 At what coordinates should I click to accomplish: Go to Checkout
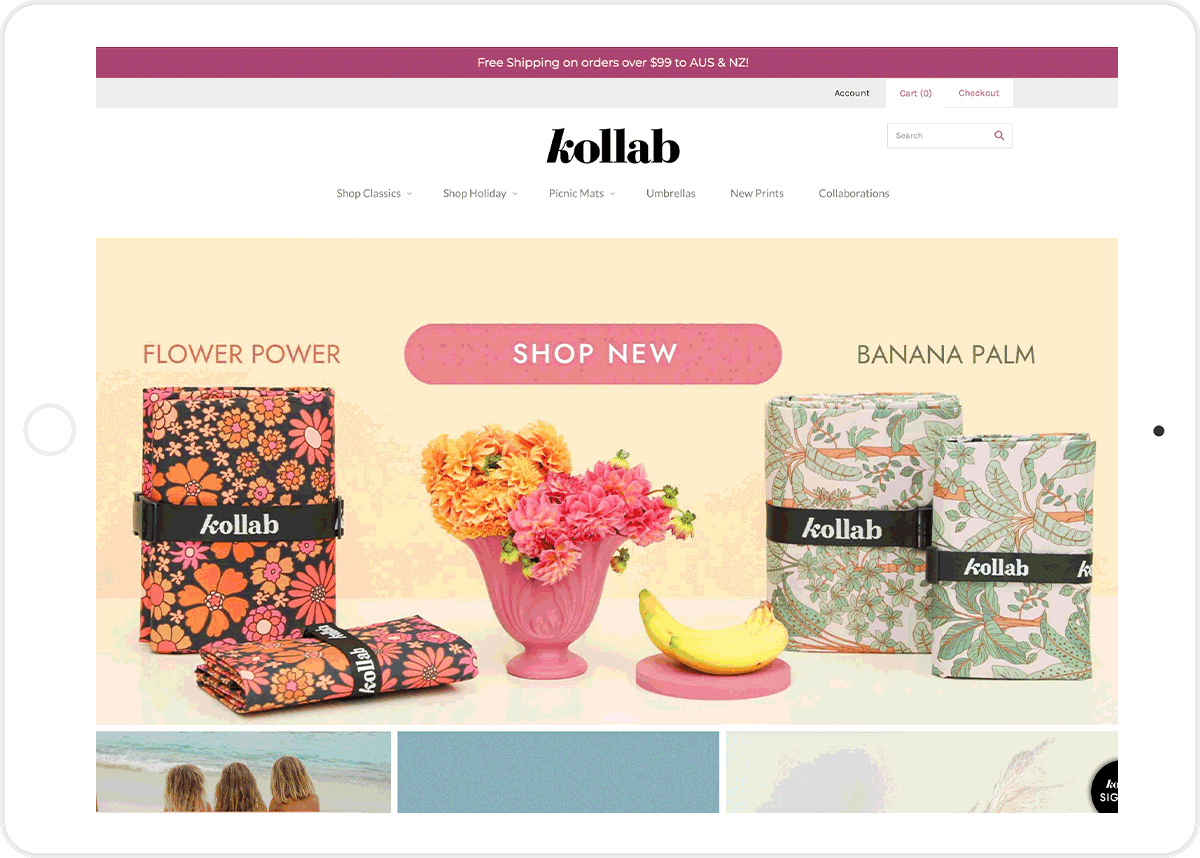click(979, 93)
